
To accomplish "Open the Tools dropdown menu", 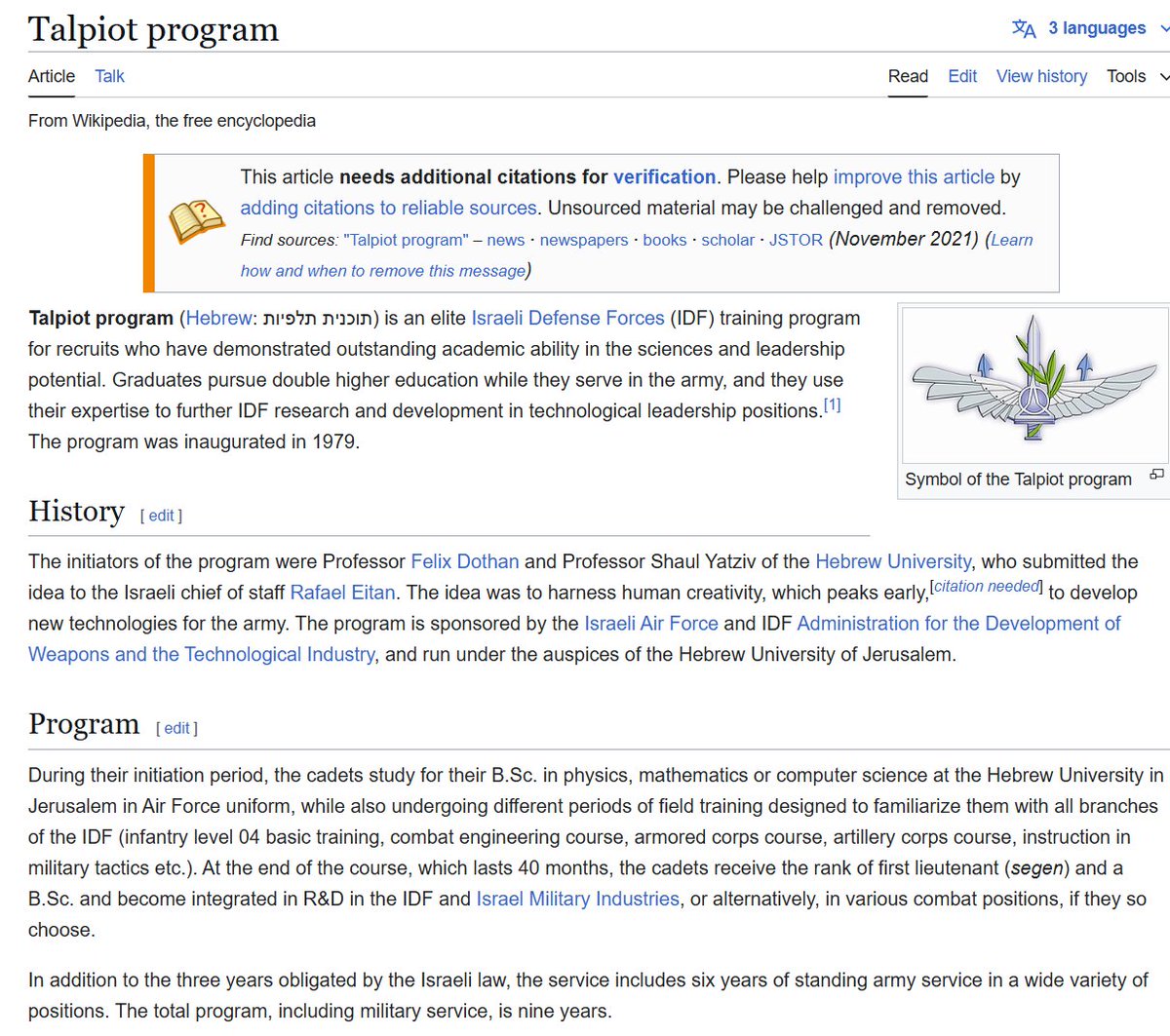I will pyautogui.click(x=1136, y=76).
